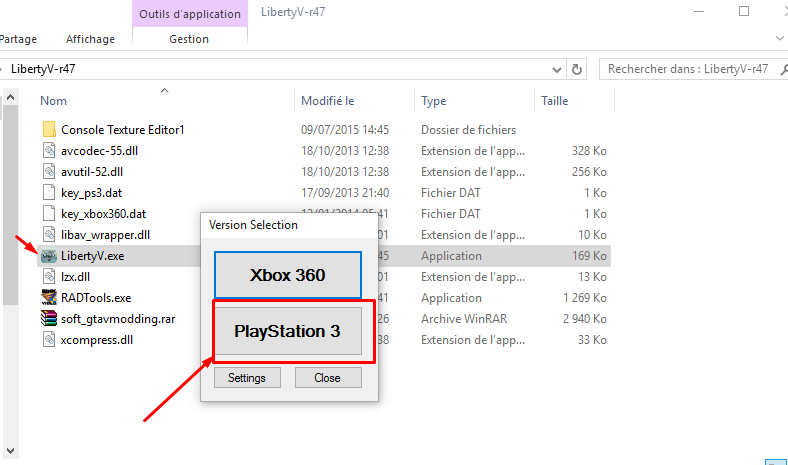Select the LibertyV.exe file name
The height and width of the screenshot is (465, 788).
point(92,256)
